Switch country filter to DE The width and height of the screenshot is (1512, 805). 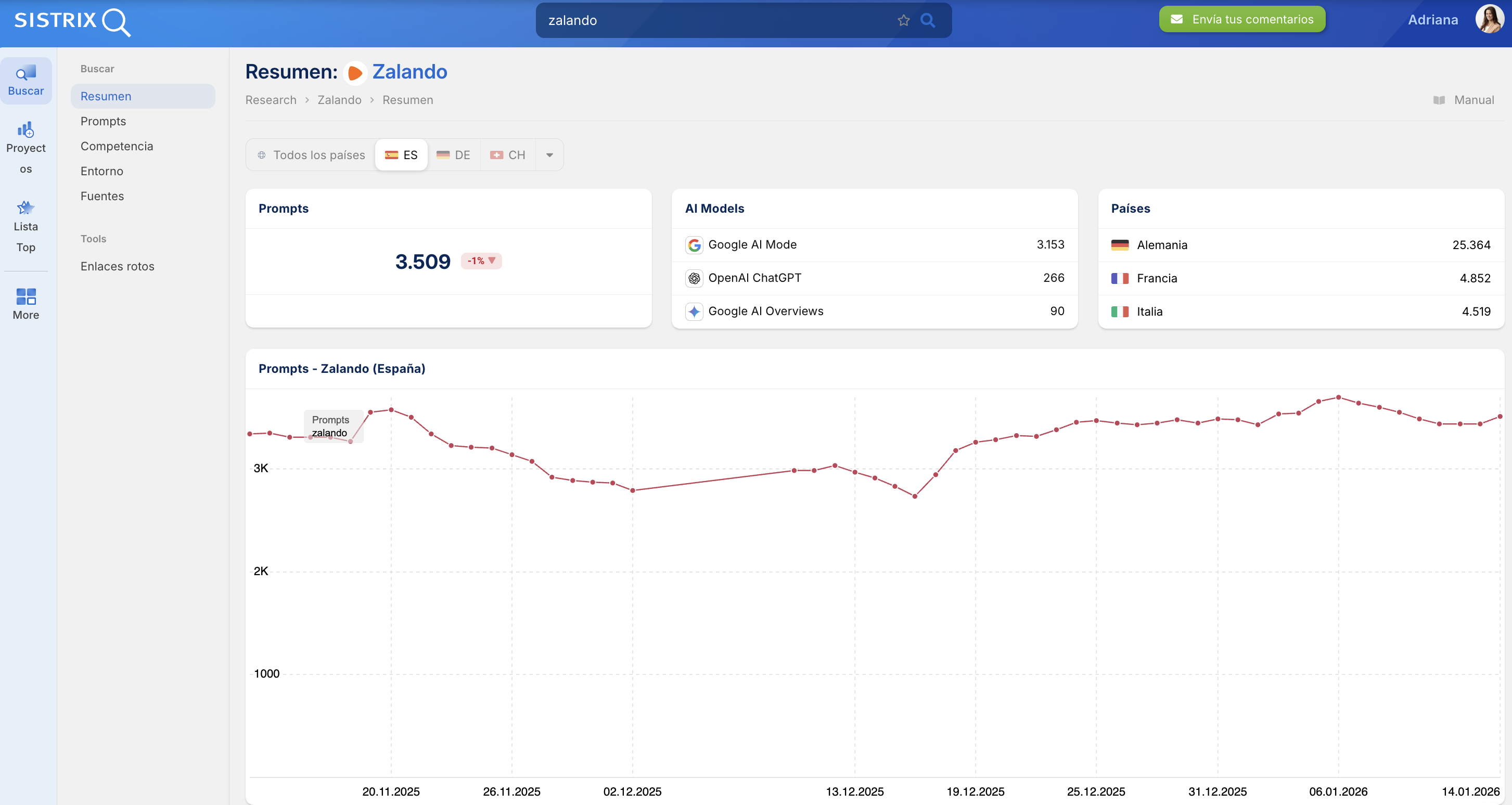point(454,155)
